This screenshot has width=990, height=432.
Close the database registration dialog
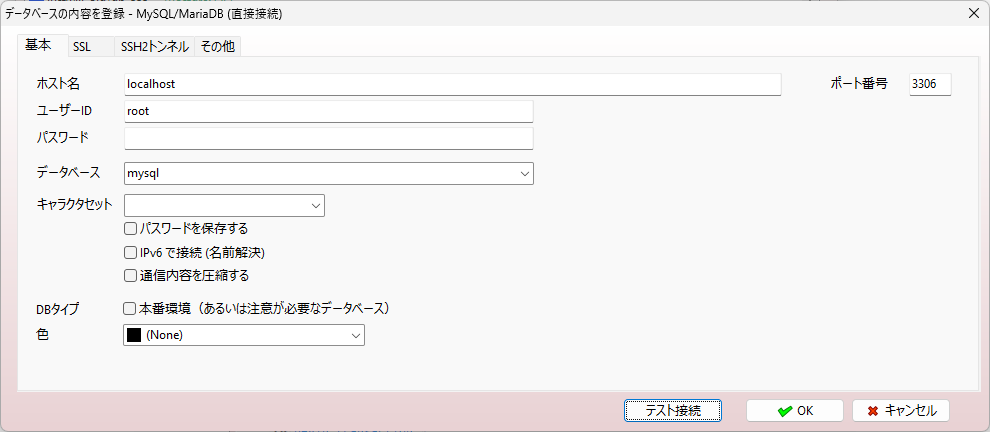point(974,13)
